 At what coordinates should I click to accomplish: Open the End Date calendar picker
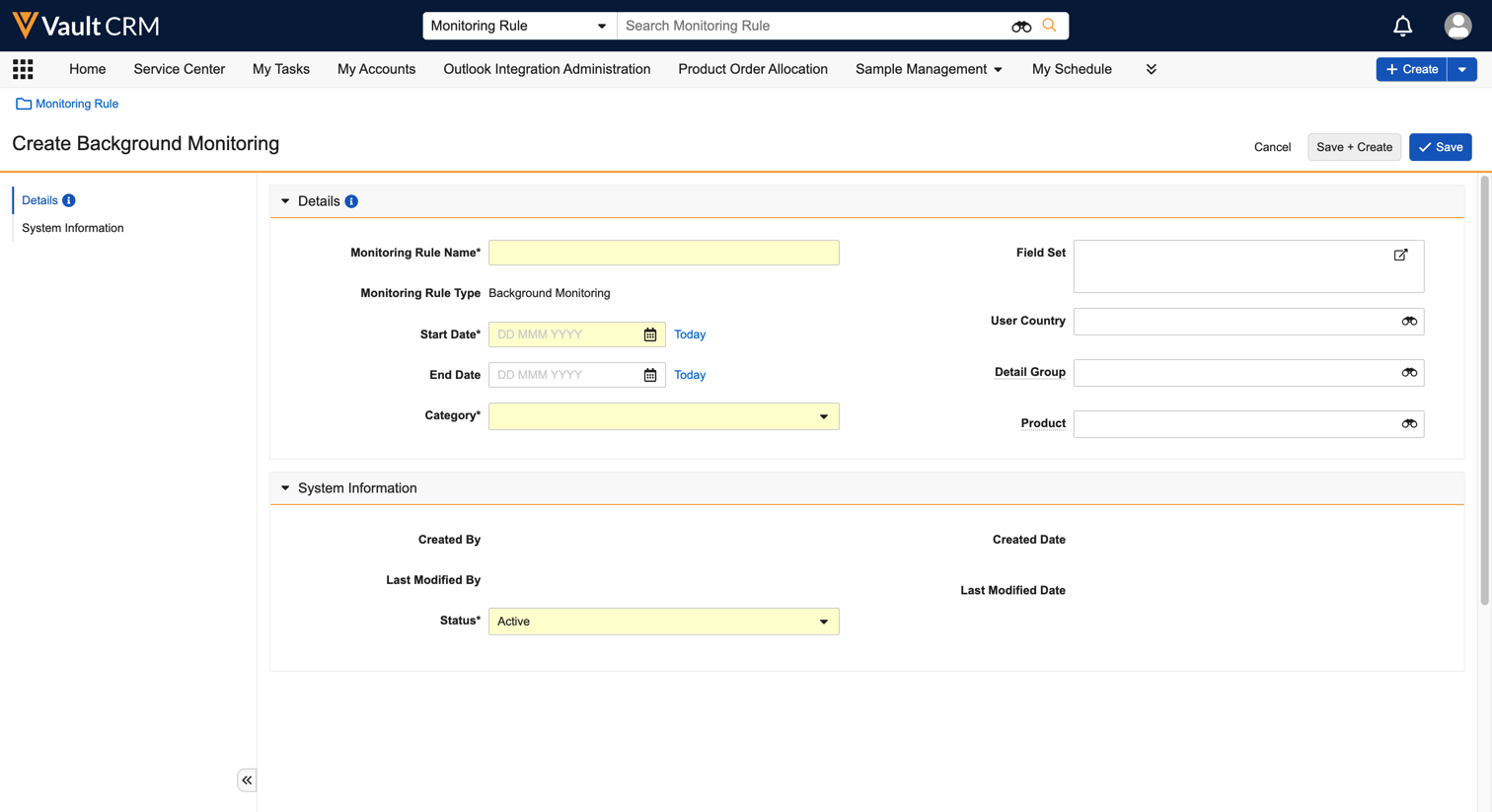[650, 375]
